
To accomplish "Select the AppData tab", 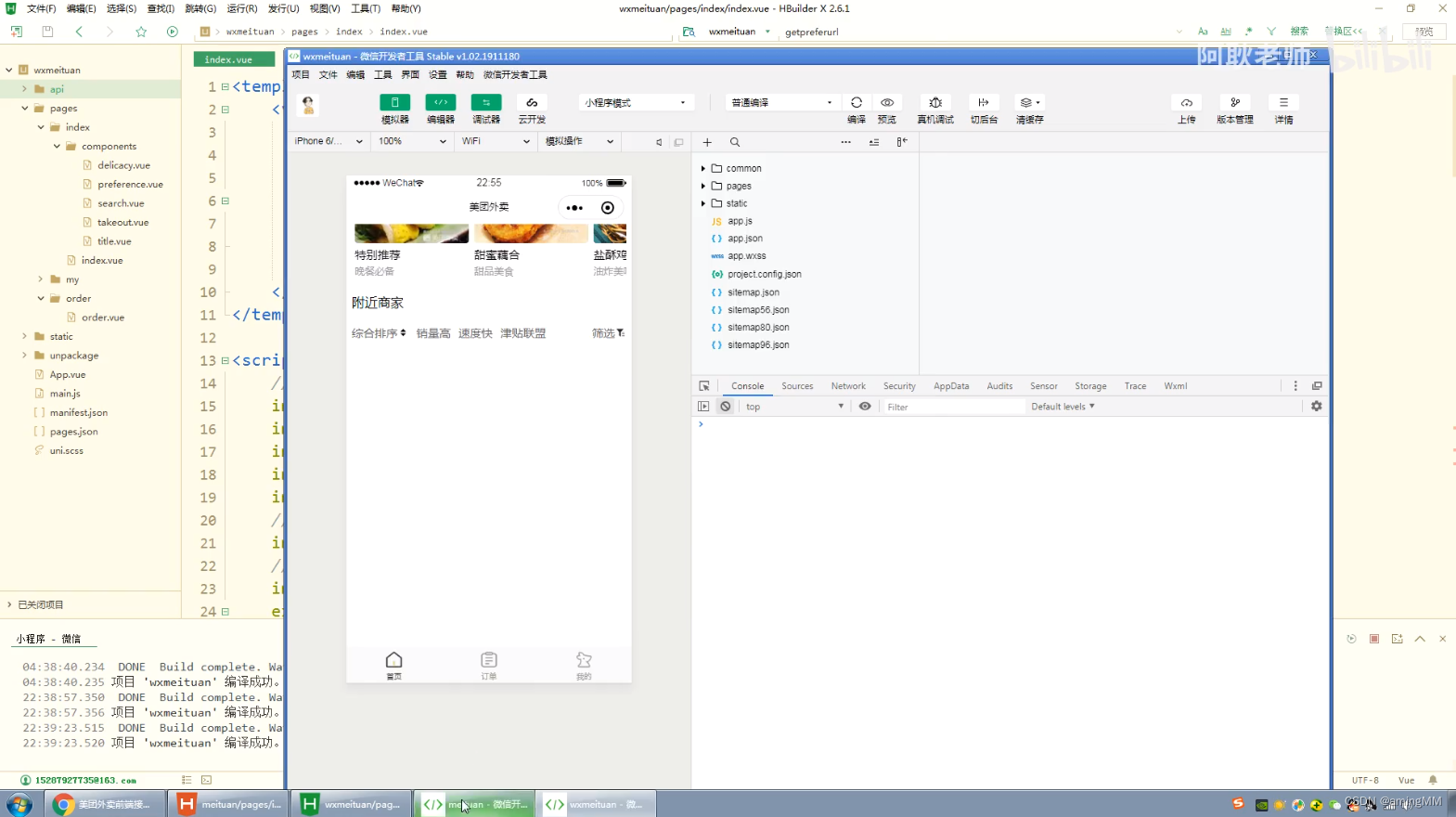I will [x=951, y=386].
